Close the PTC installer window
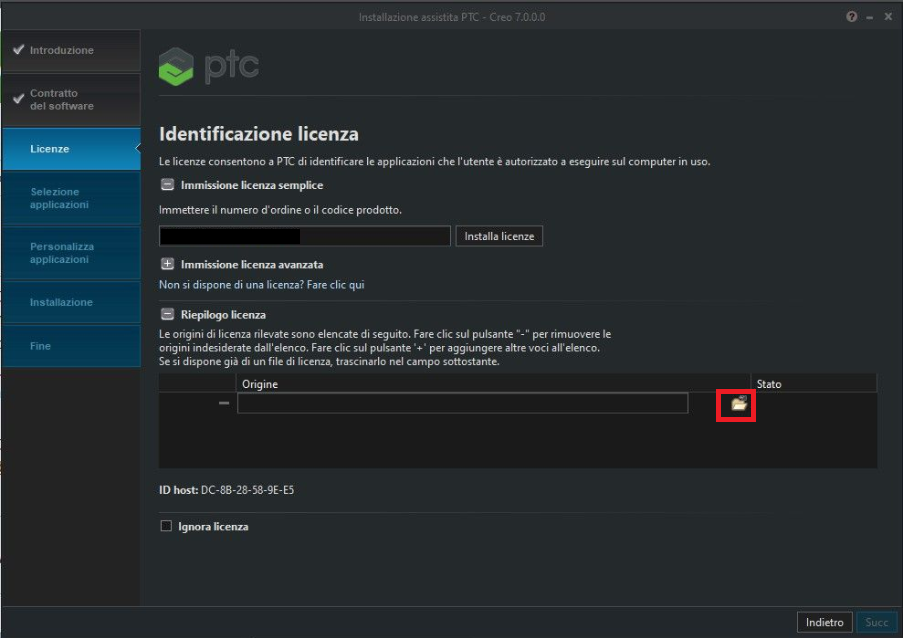This screenshot has height=638, width=903. [888, 17]
